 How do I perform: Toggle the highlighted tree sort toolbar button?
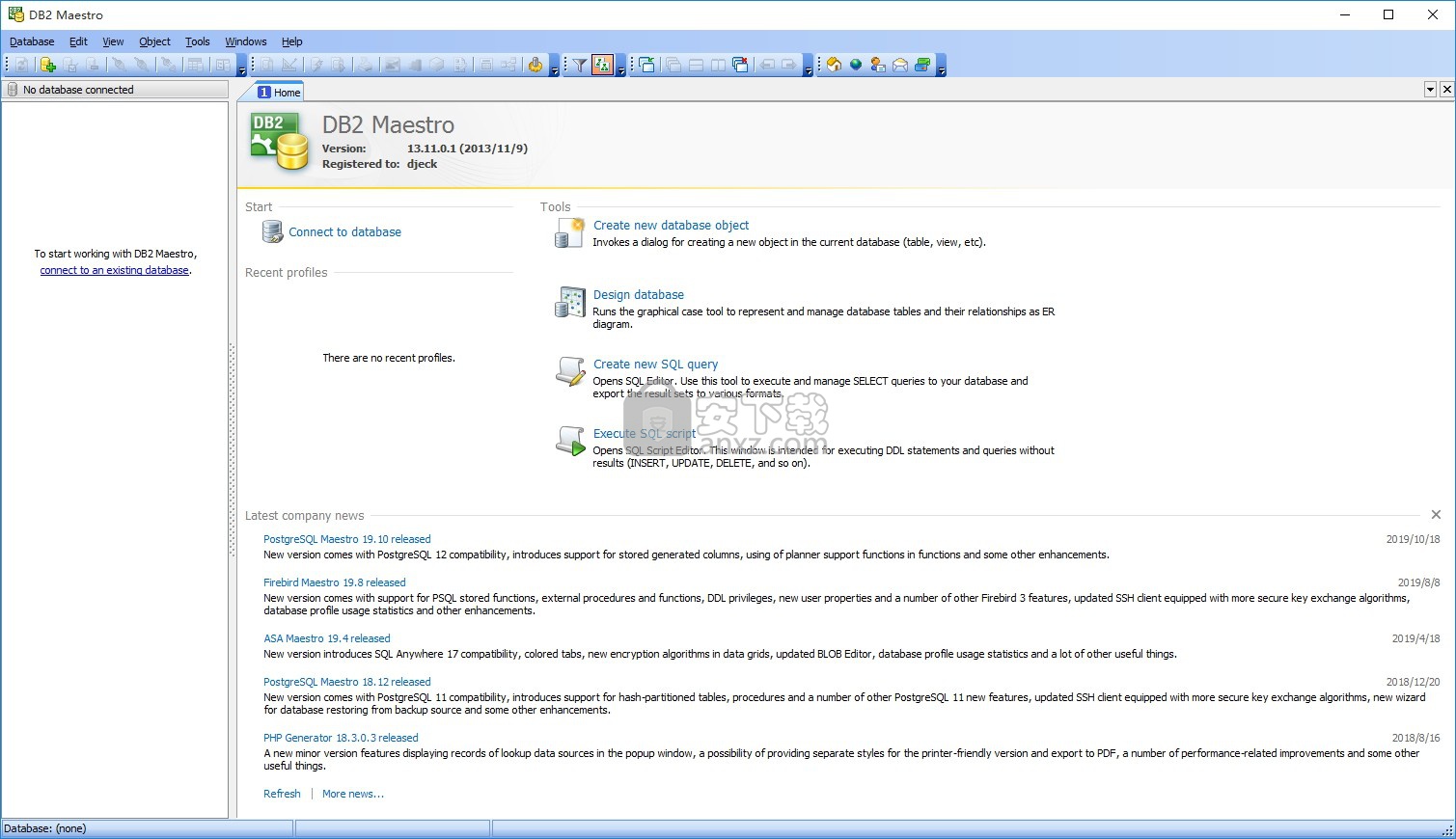(603, 65)
